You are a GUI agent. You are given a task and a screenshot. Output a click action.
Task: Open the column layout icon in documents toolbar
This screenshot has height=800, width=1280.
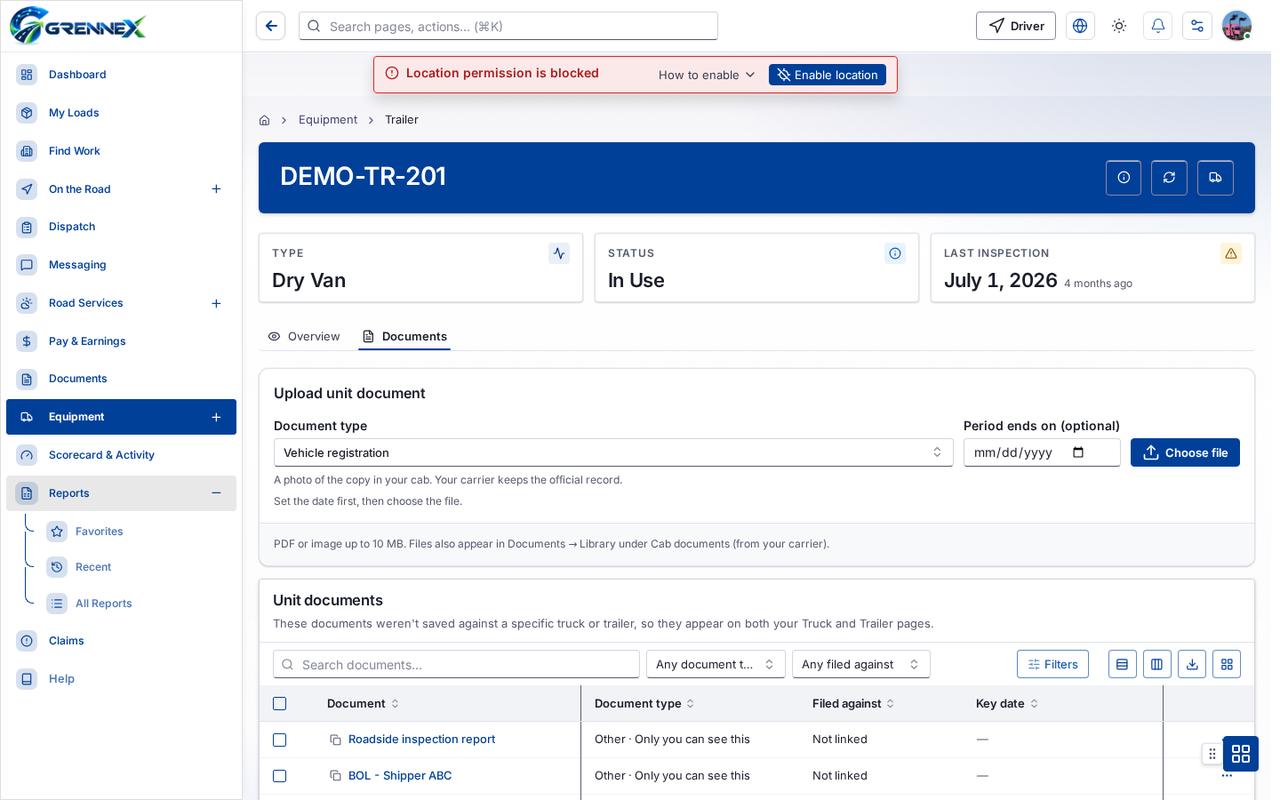coord(1157,664)
